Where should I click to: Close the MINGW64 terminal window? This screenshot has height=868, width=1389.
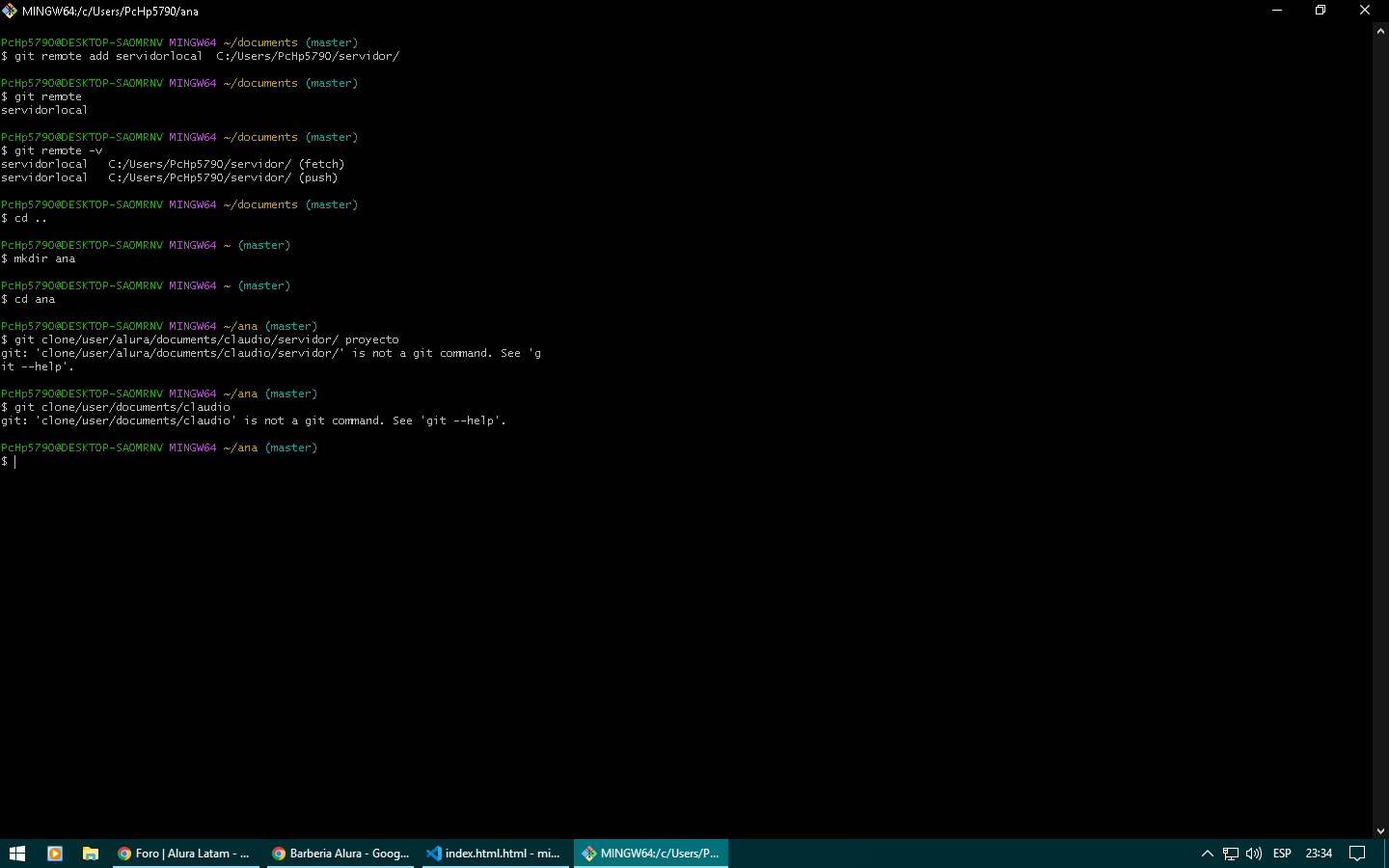(x=1365, y=11)
